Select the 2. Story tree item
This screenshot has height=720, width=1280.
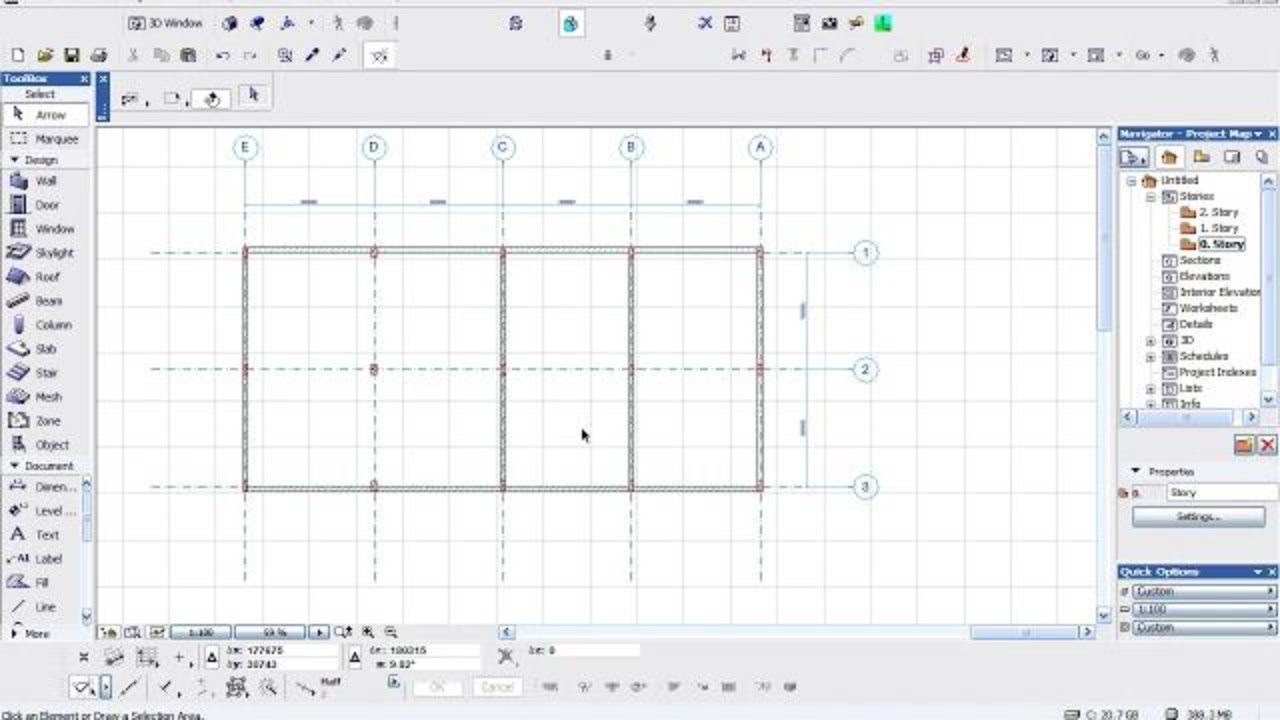pos(1209,213)
